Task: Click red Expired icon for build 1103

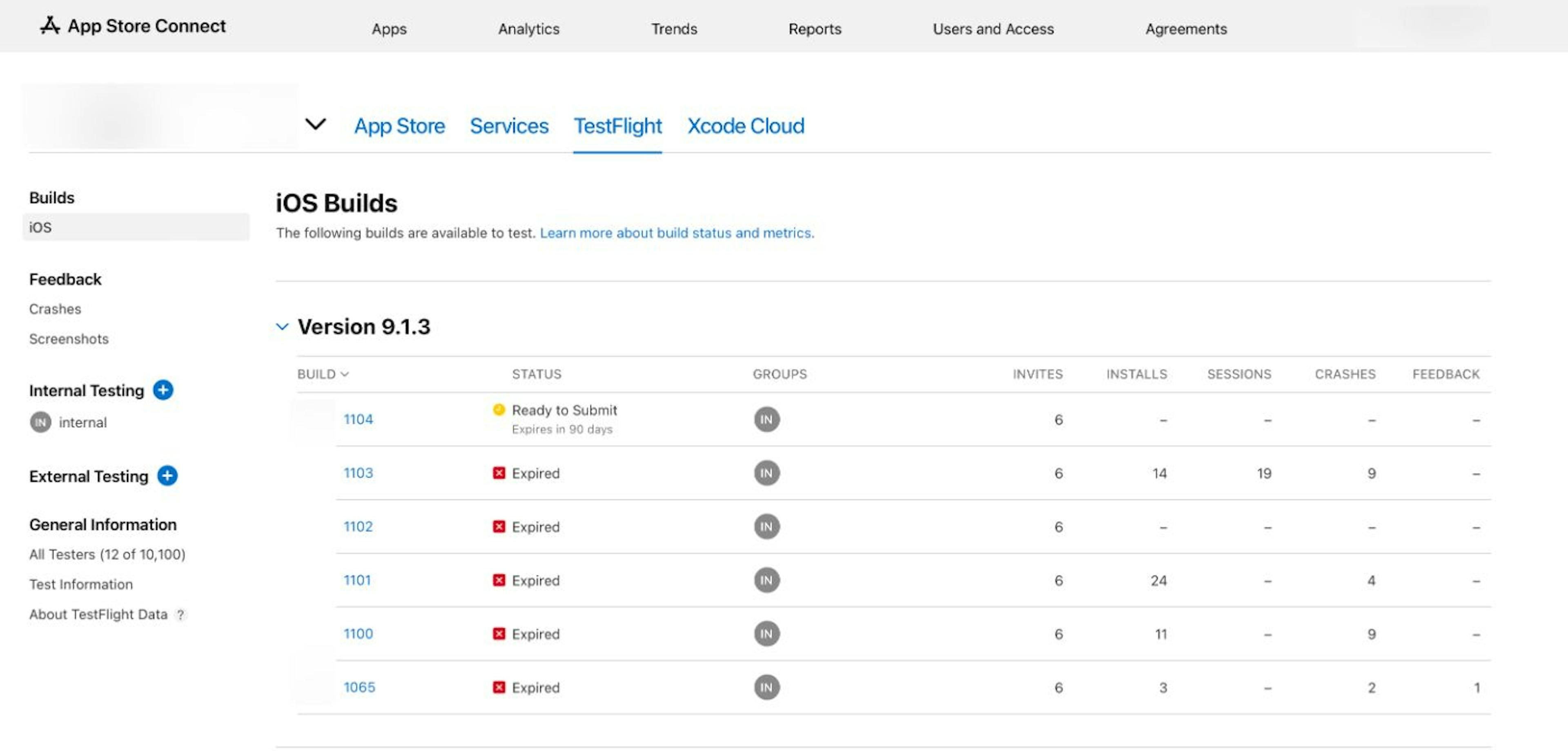Action: [499, 472]
